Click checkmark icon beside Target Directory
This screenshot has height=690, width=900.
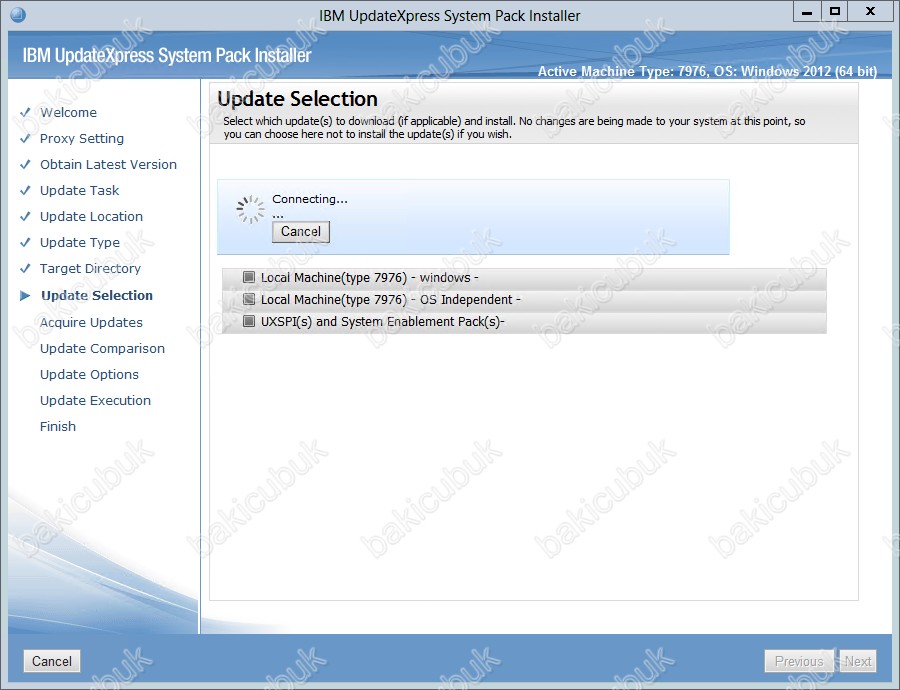25,268
